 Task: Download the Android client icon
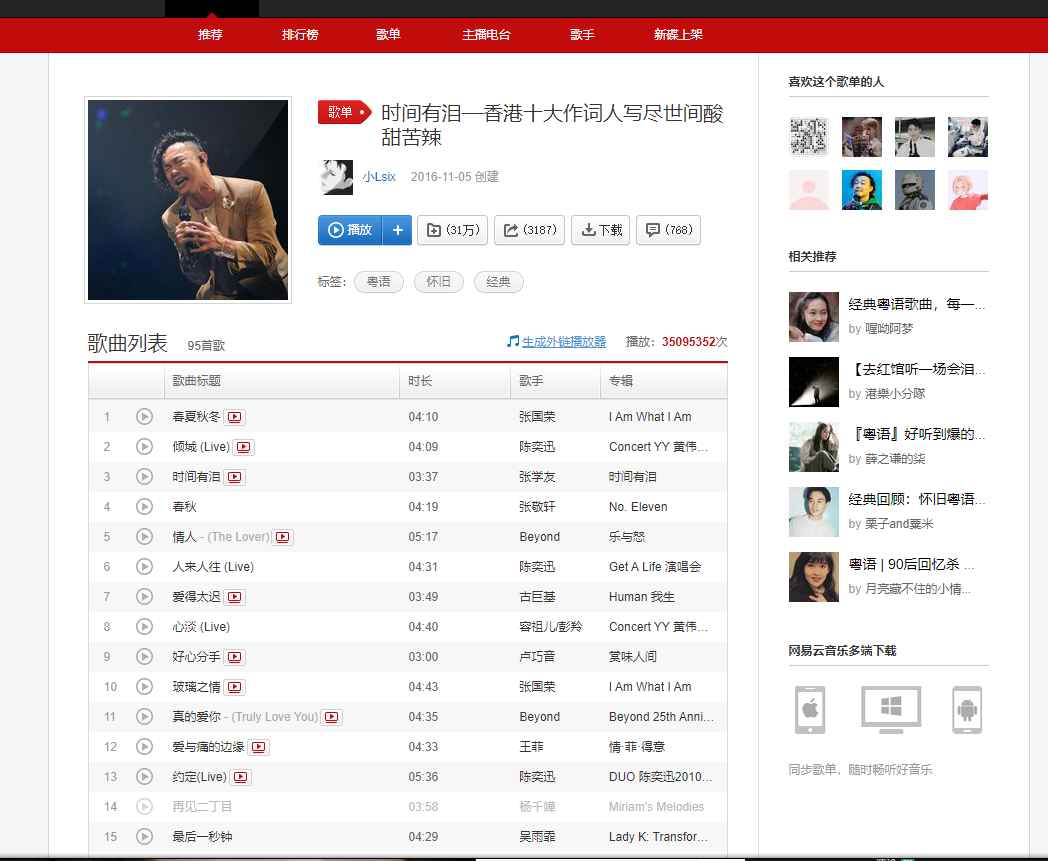coord(966,709)
